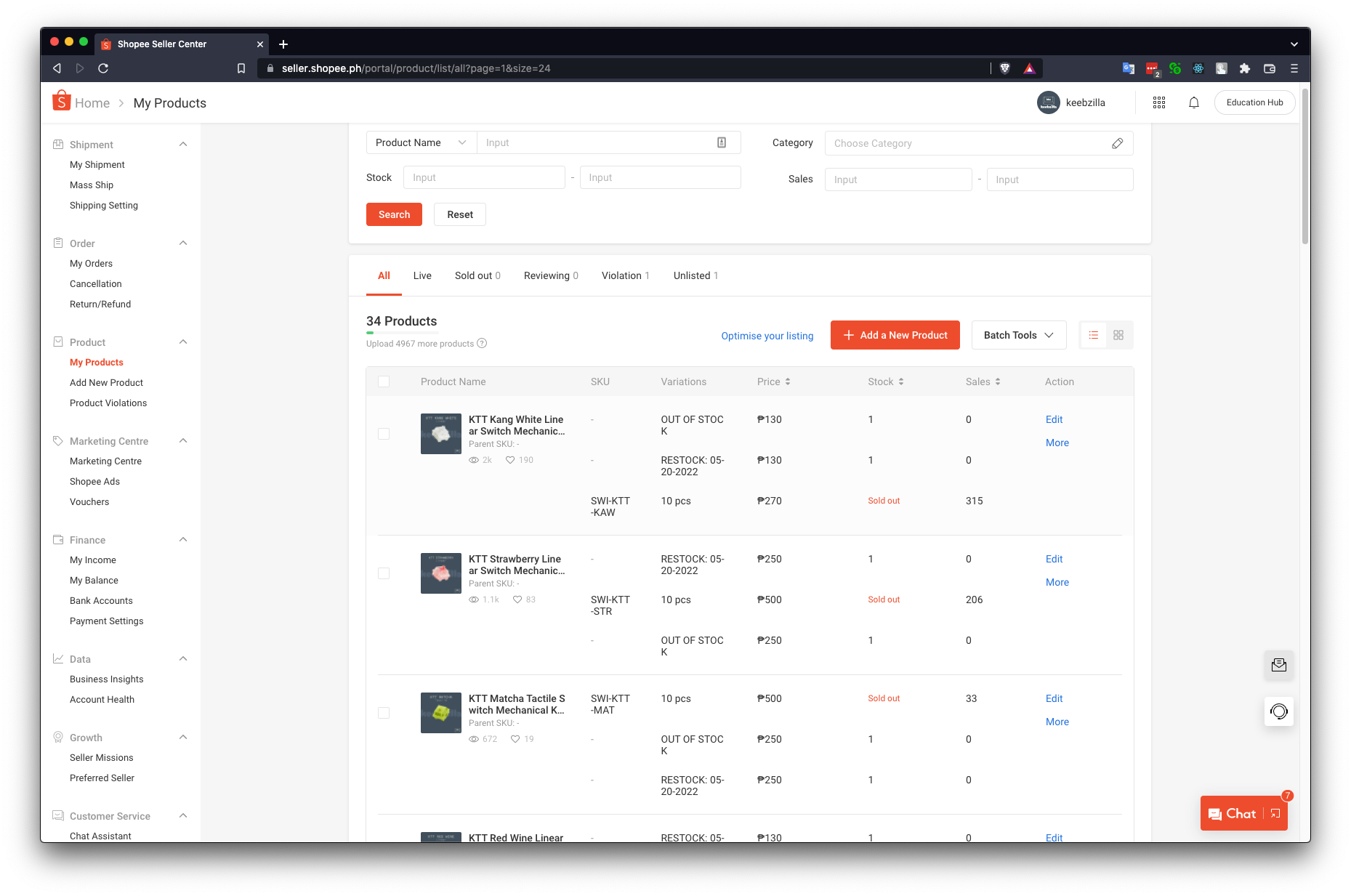This screenshot has height=896, width=1351.
Task: Switch to the Unlisted tab
Action: [x=695, y=275]
